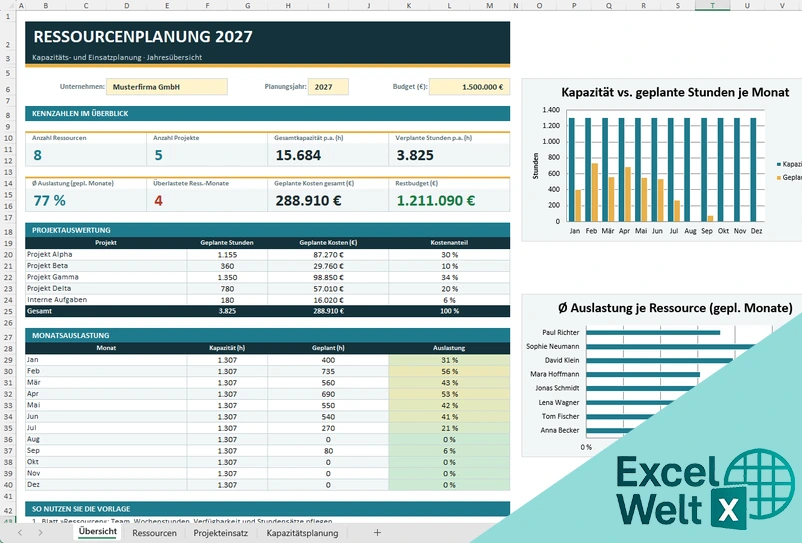
Task: Click the Paul Richter bar in the chart
Action: (x=653, y=332)
